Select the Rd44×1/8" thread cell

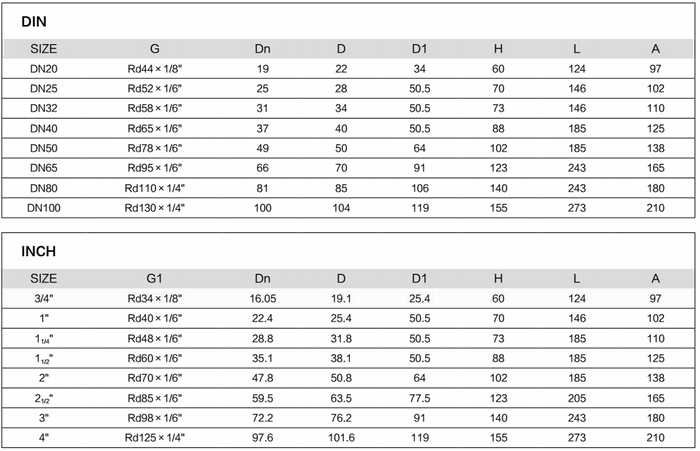[x=155, y=68]
